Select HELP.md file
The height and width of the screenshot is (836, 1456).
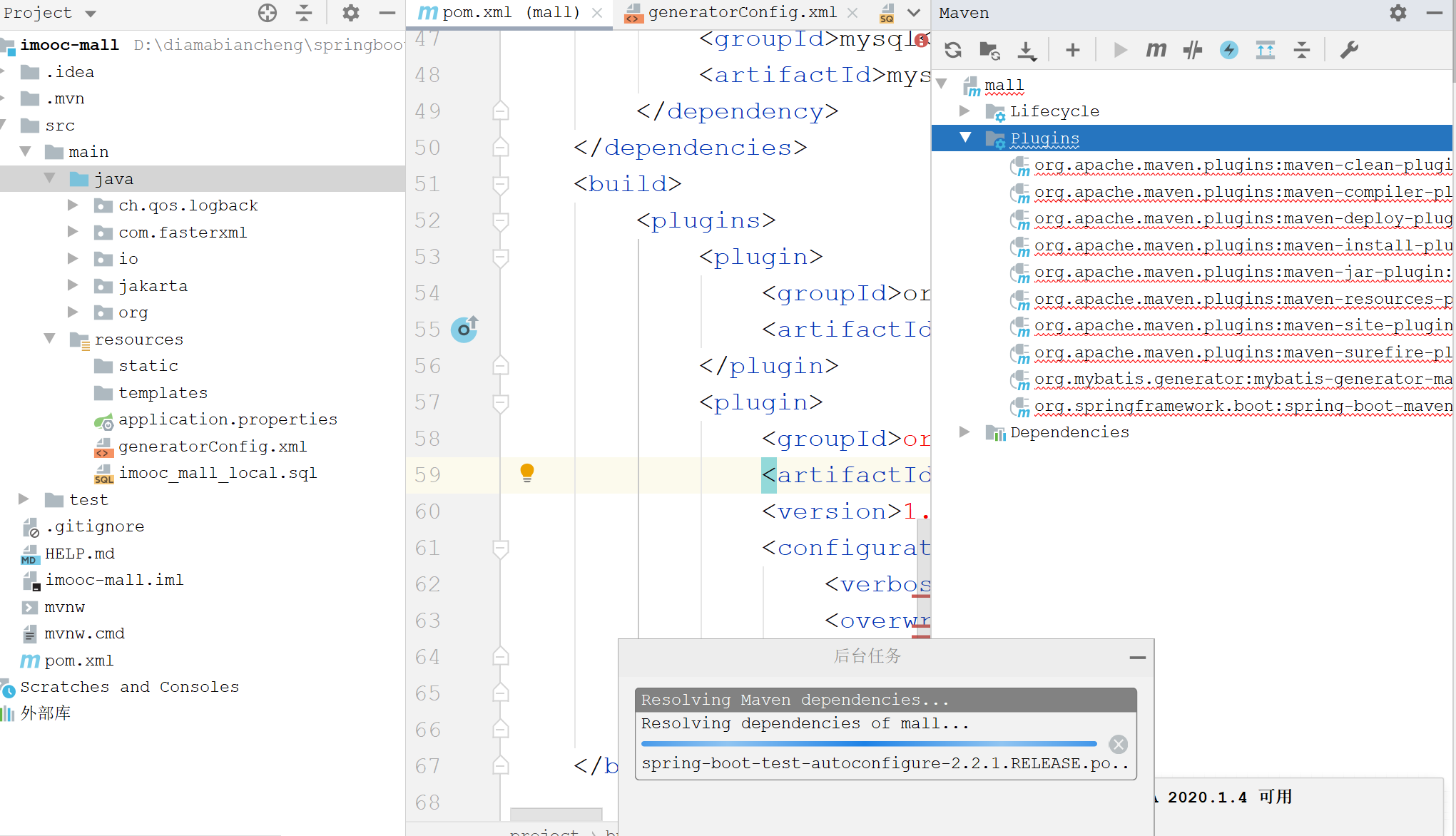[x=79, y=554]
